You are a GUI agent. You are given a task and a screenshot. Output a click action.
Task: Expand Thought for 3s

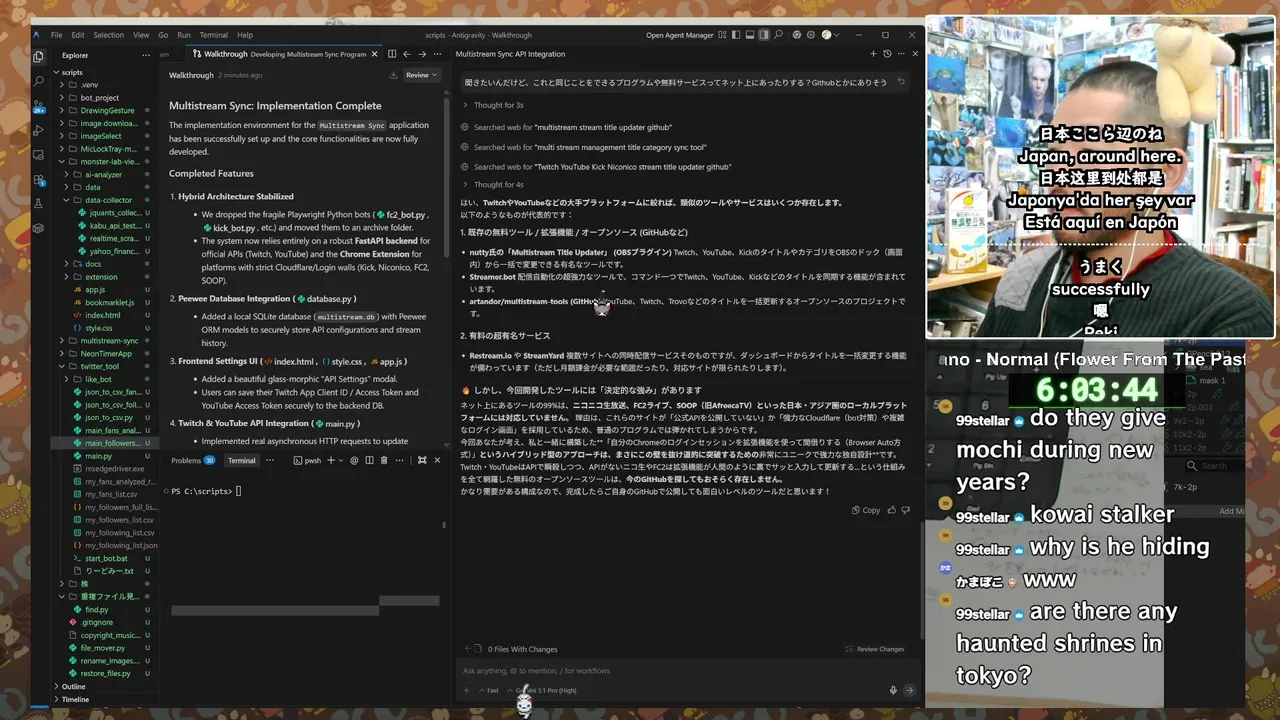(498, 105)
